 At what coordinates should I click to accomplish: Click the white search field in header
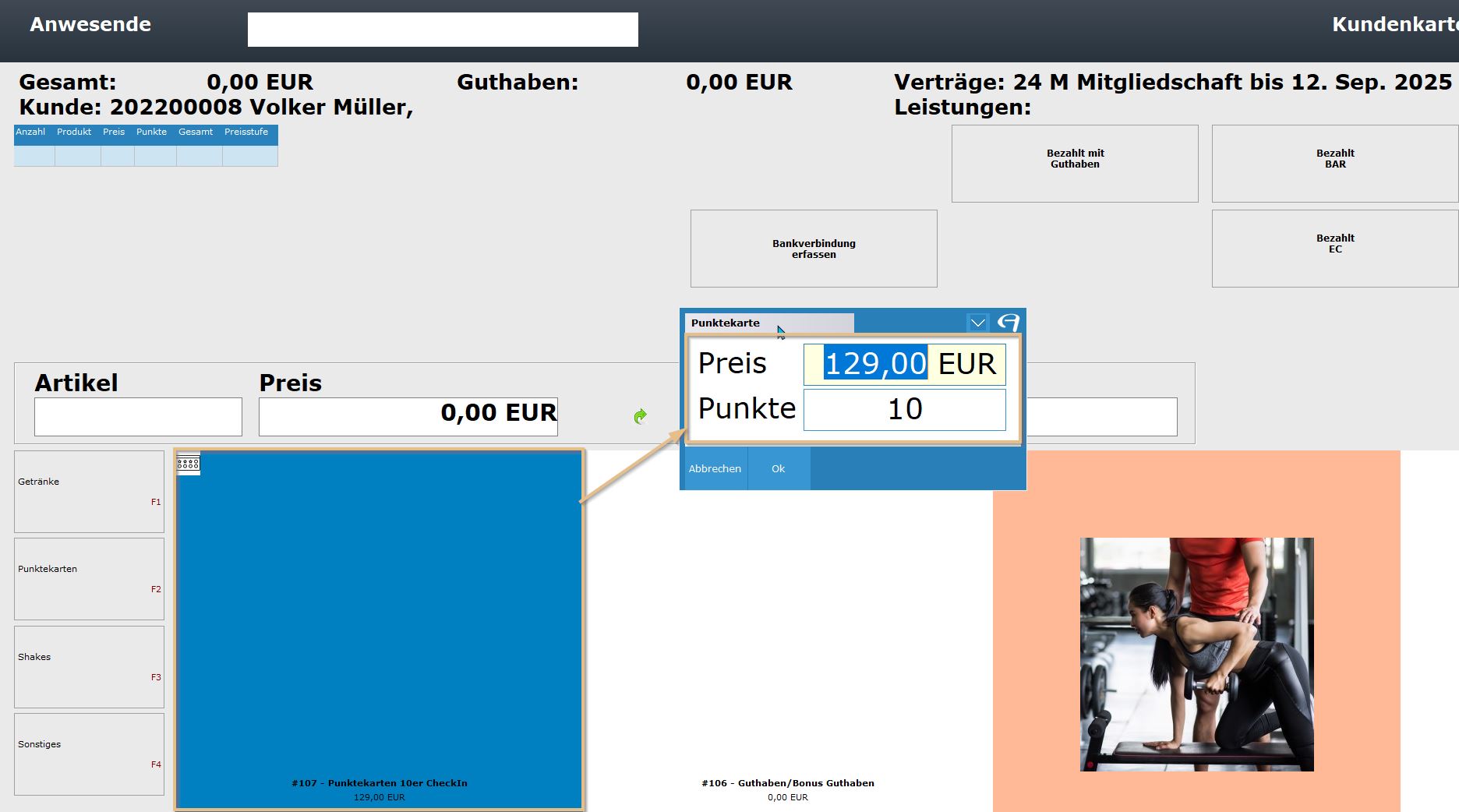point(443,30)
